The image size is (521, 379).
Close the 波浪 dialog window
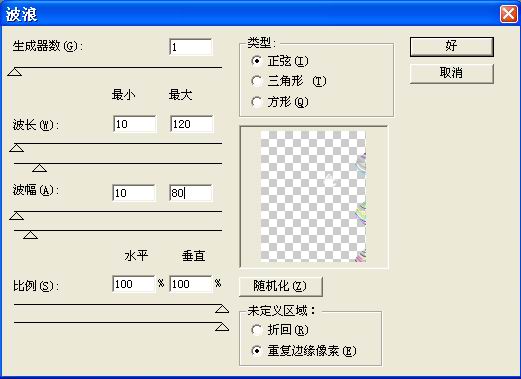tap(509, 14)
